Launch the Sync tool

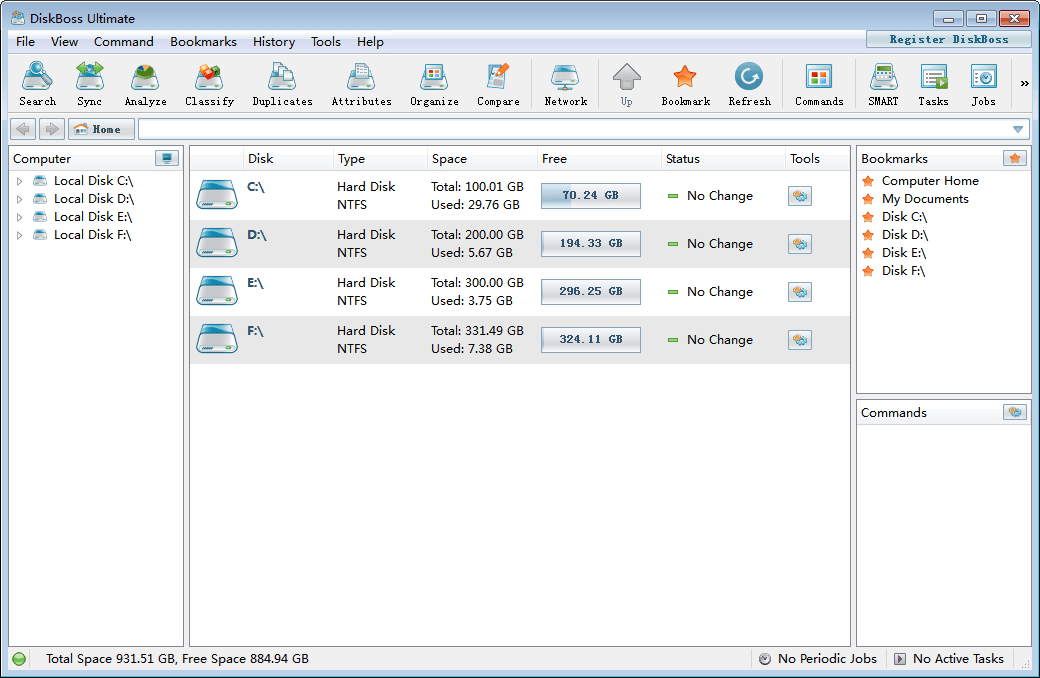pyautogui.click(x=90, y=84)
